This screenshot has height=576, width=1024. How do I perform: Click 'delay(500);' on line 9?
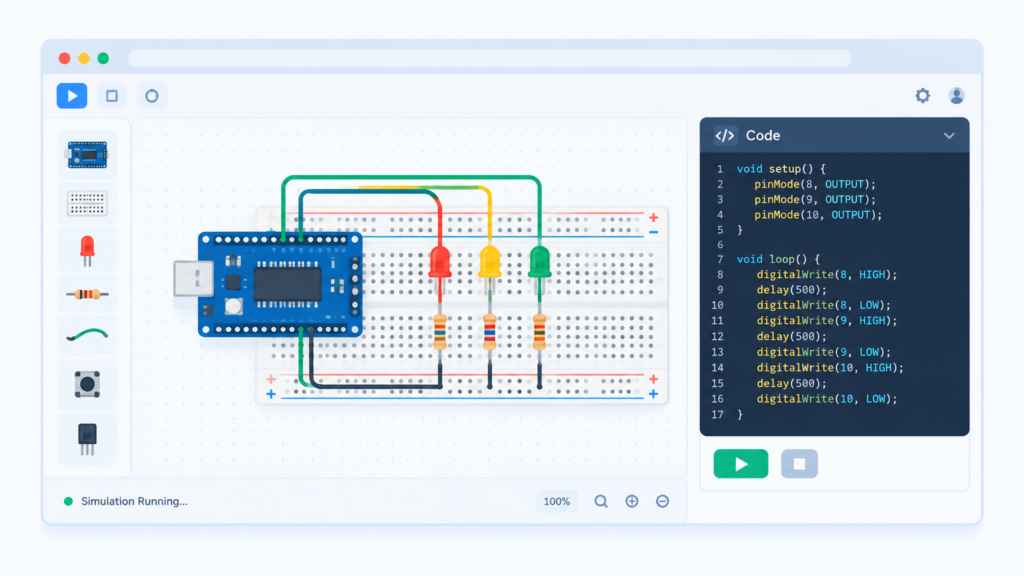[792, 290]
